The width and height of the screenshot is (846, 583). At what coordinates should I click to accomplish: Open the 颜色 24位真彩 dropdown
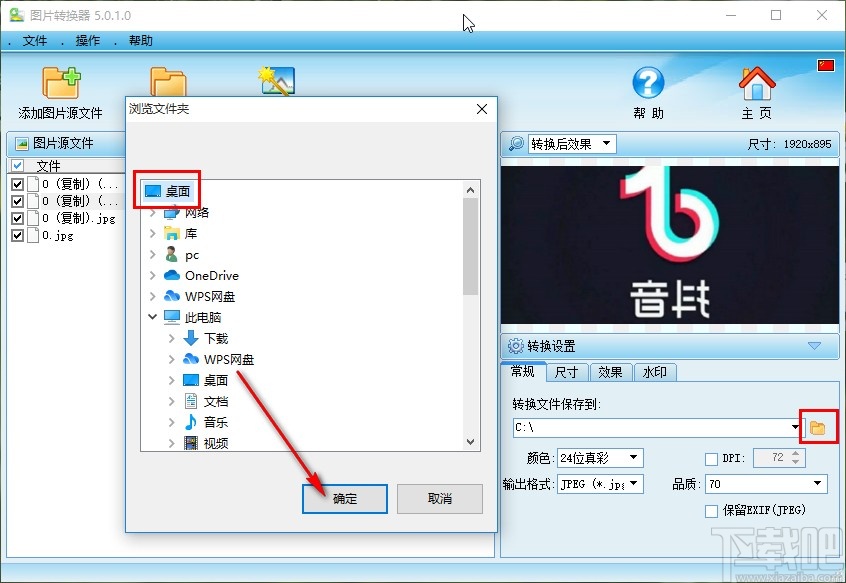[x=633, y=458]
